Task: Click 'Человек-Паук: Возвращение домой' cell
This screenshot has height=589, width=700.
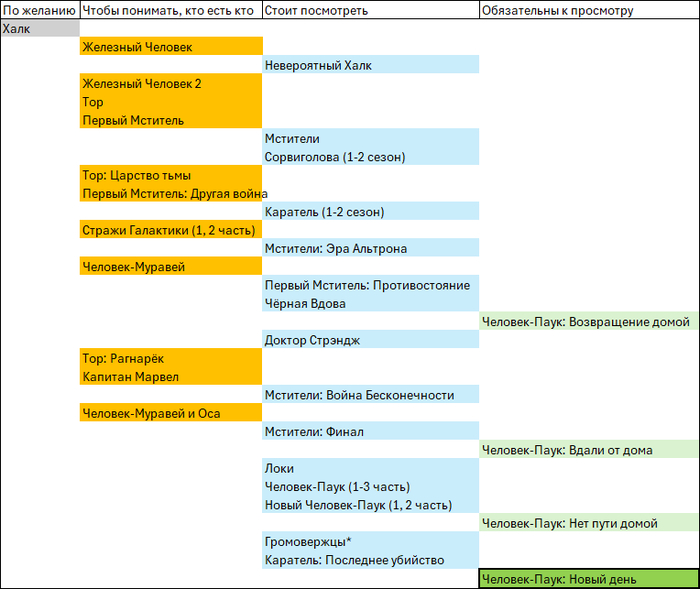Action: coord(589,321)
